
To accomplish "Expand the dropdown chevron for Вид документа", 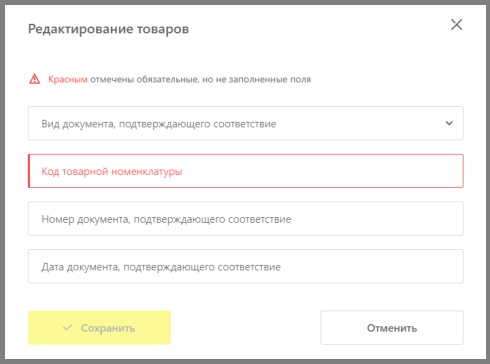I will [449, 123].
